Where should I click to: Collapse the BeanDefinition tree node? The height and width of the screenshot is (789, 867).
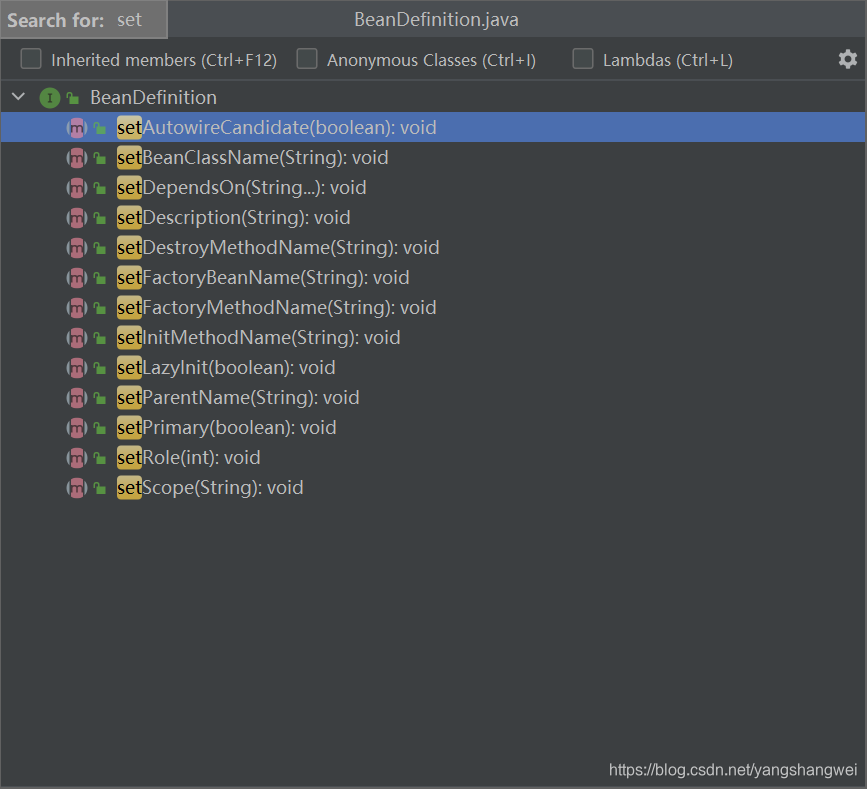[x=18, y=97]
